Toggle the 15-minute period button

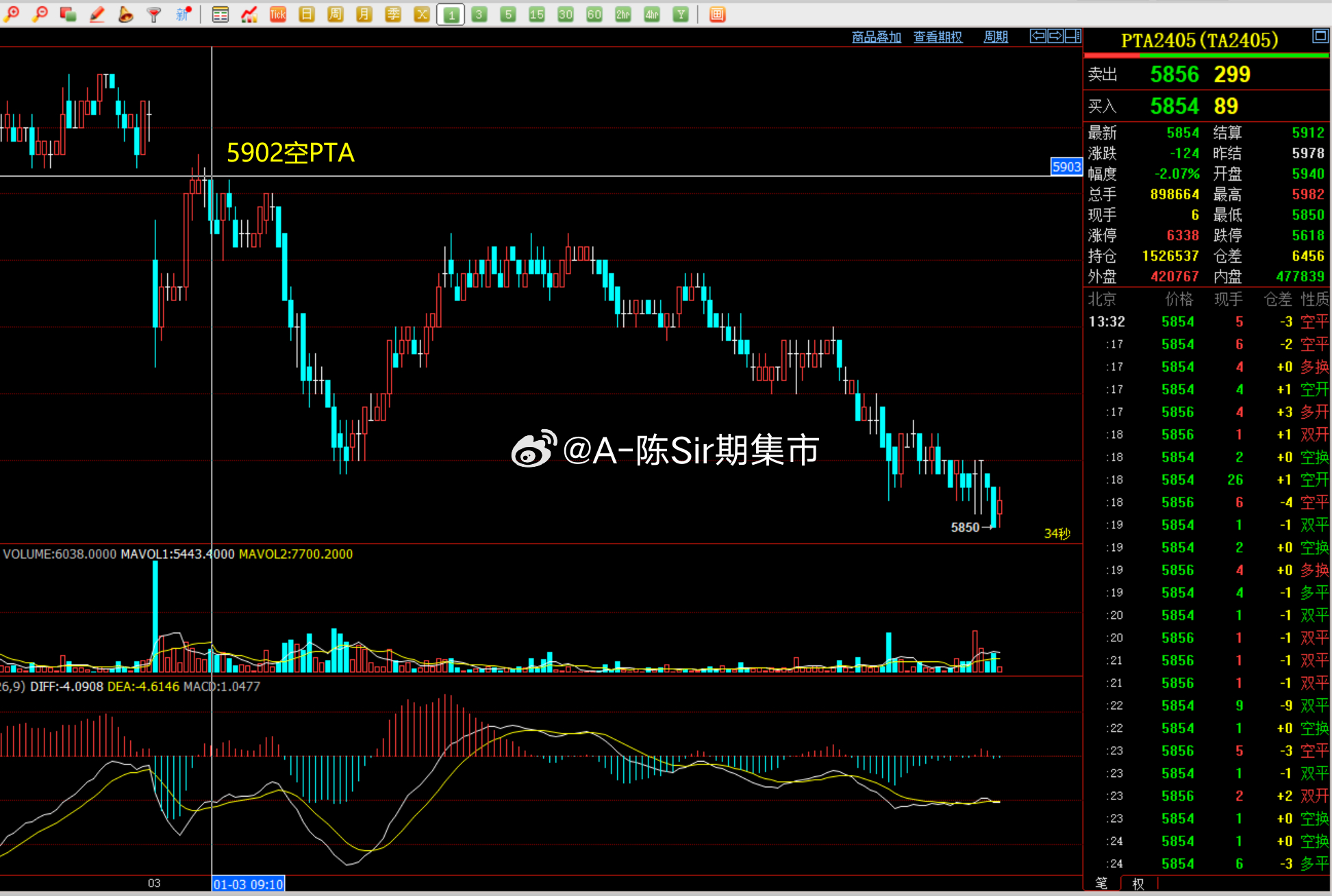pyautogui.click(x=537, y=14)
